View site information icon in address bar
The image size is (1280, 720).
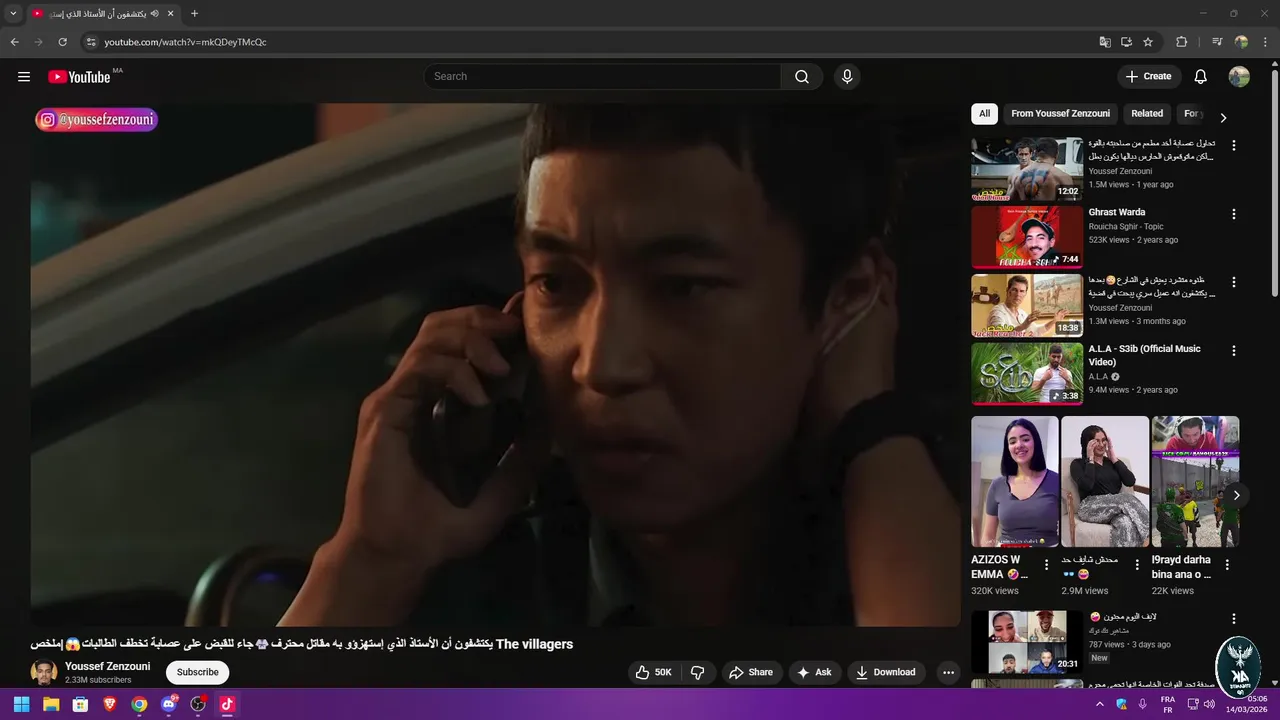click(x=90, y=42)
